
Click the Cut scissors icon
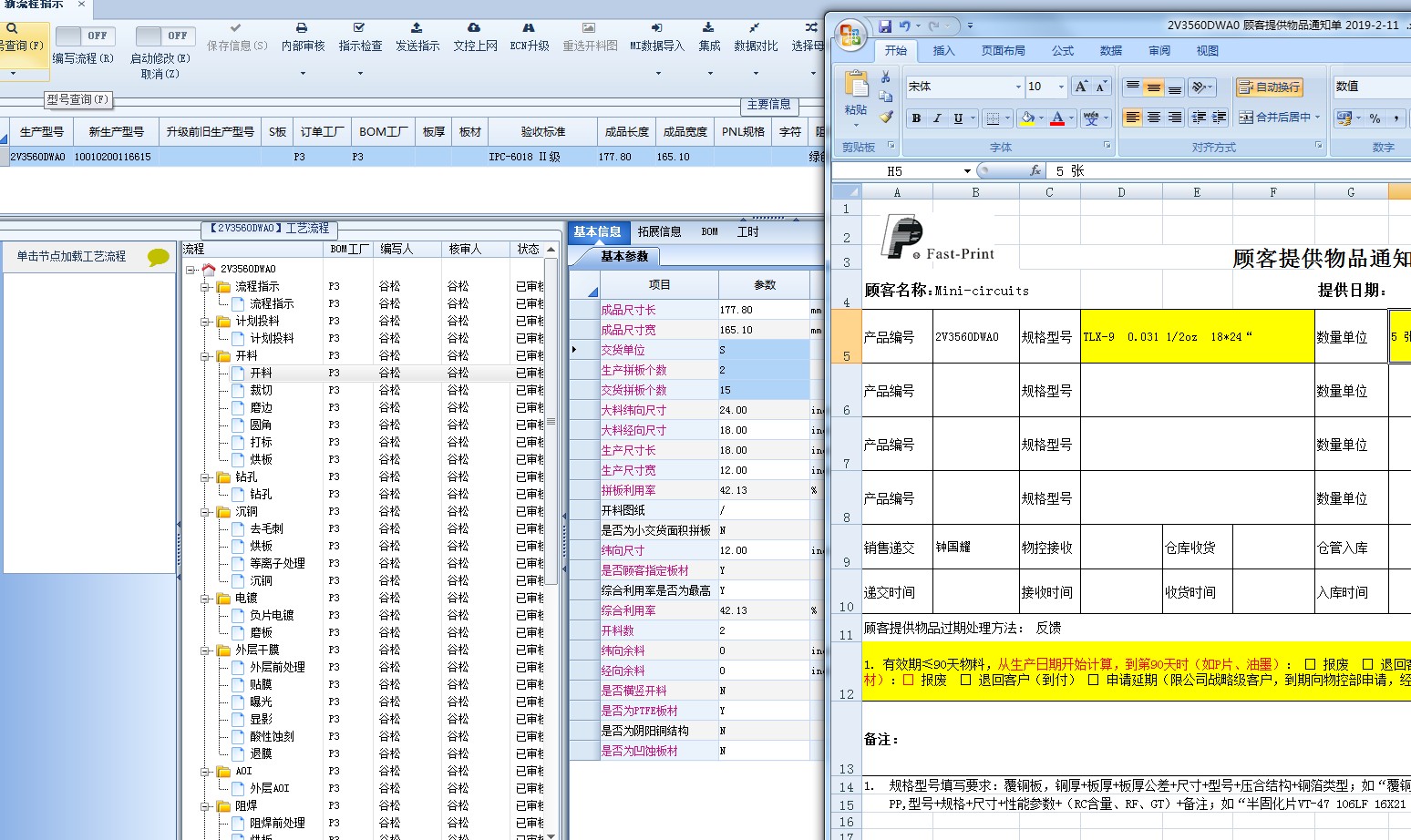pyautogui.click(x=885, y=77)
